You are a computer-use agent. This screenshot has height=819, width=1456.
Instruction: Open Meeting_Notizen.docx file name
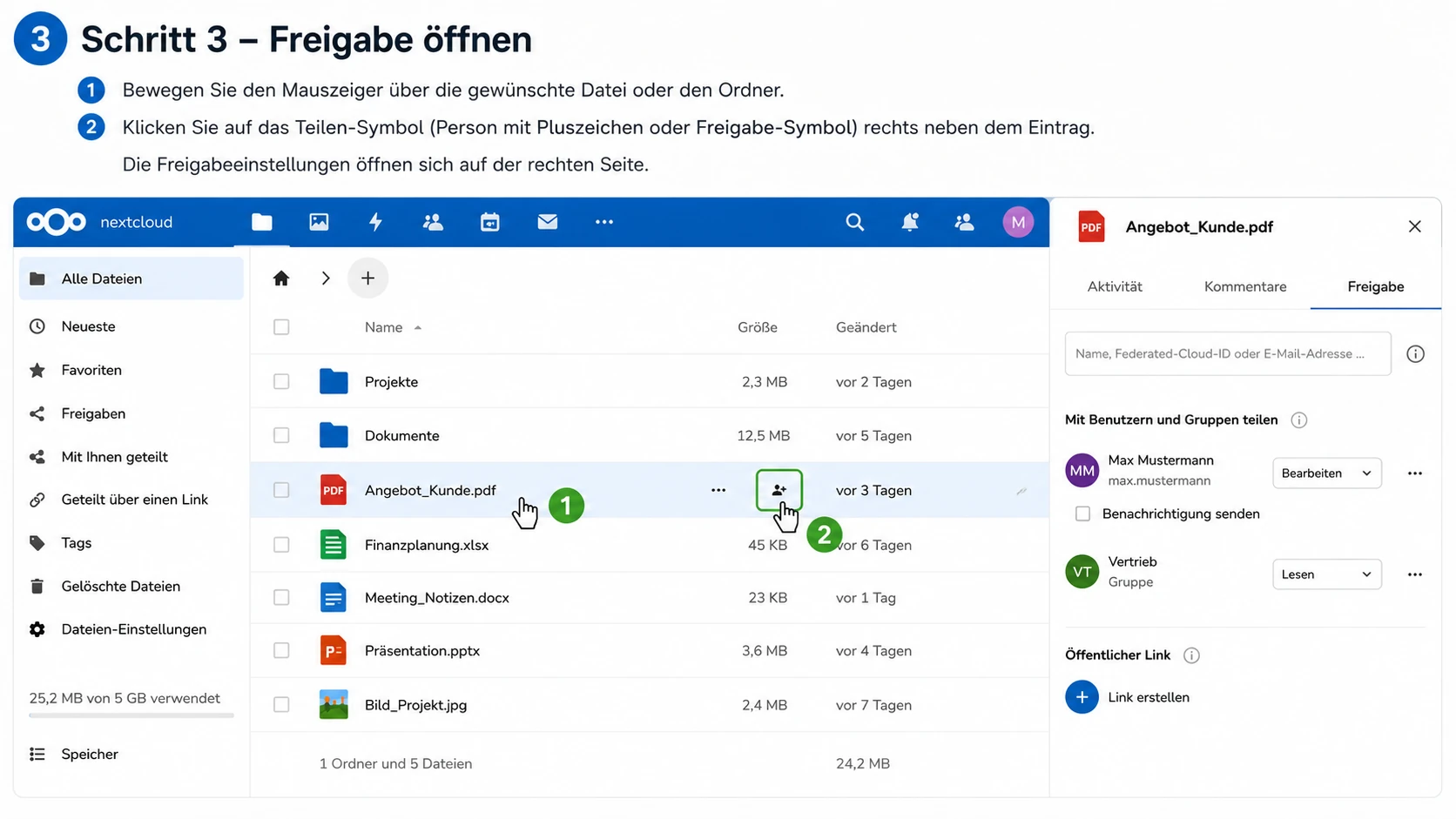click(x=437, y=597)
